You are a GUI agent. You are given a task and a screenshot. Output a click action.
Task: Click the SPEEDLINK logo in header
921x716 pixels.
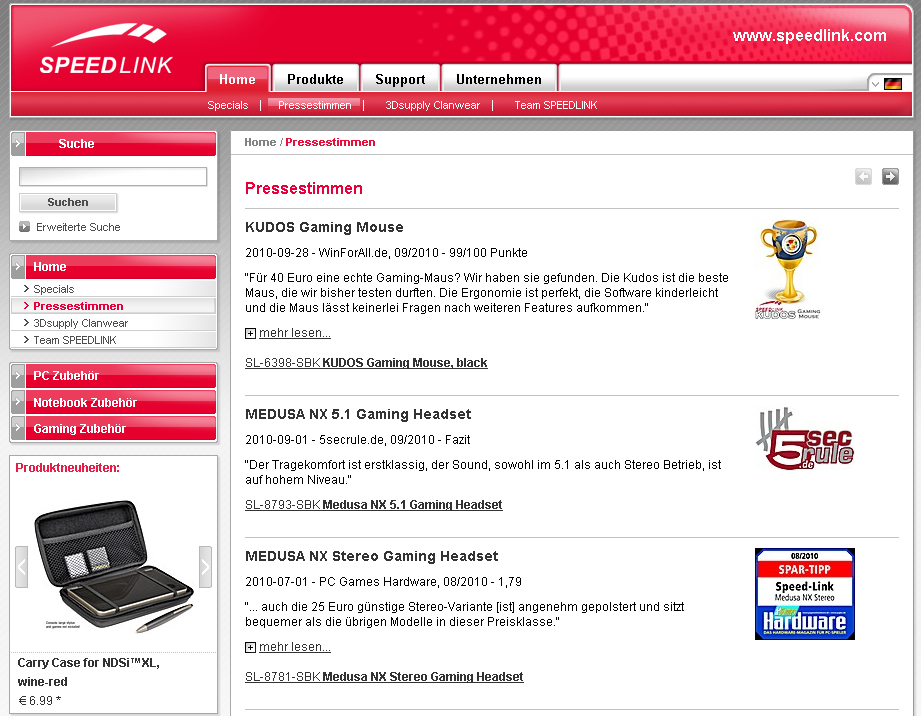click(x=106, y=49)
